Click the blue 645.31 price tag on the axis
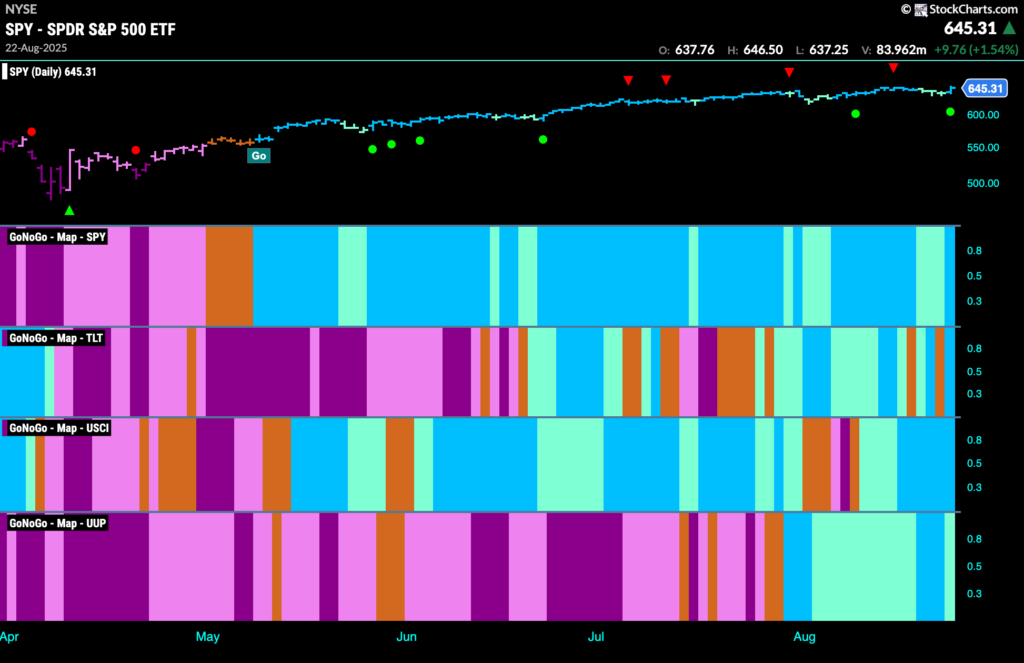Image resolution: width=1024 pixels, height=663 pixels. point(985,88)
